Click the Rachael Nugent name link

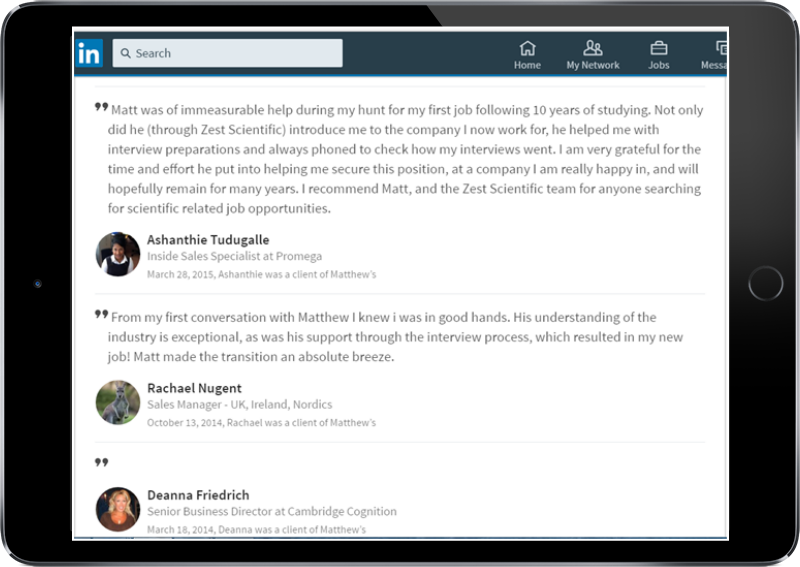coord(194,388)
